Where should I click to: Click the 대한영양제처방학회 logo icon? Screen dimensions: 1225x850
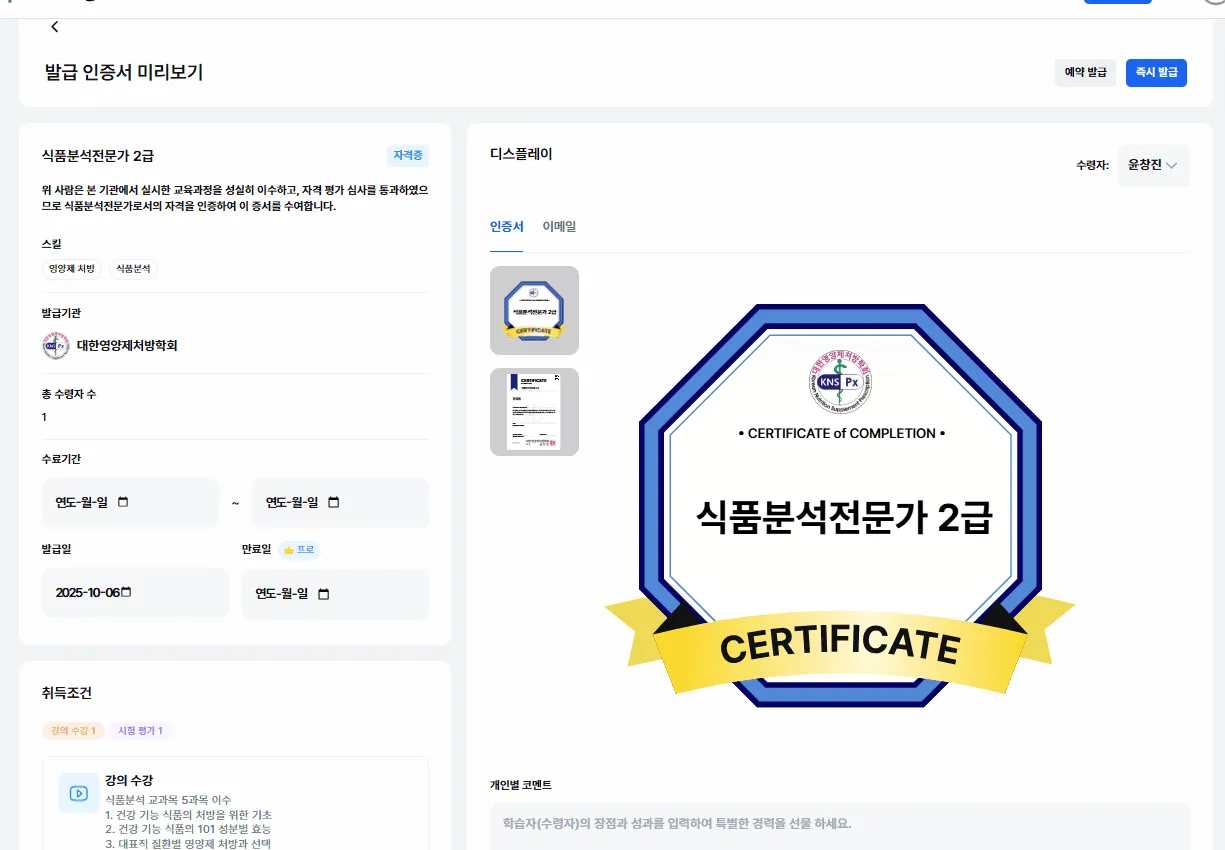coord(56,346)
